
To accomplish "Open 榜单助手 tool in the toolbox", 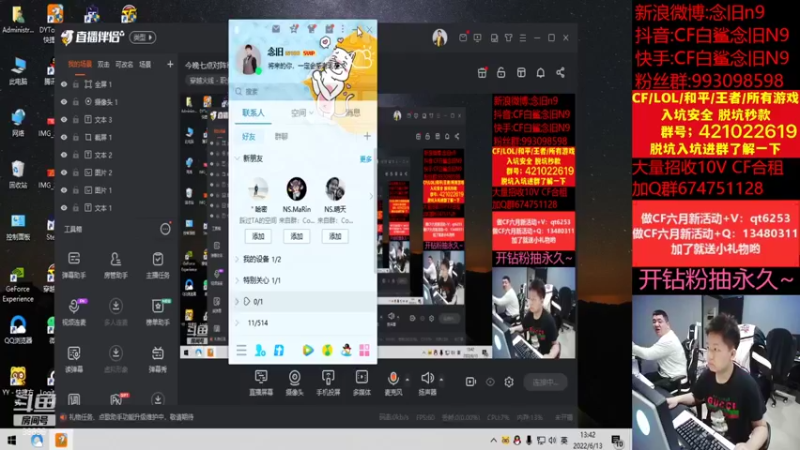I will click(x=158, y=311).
